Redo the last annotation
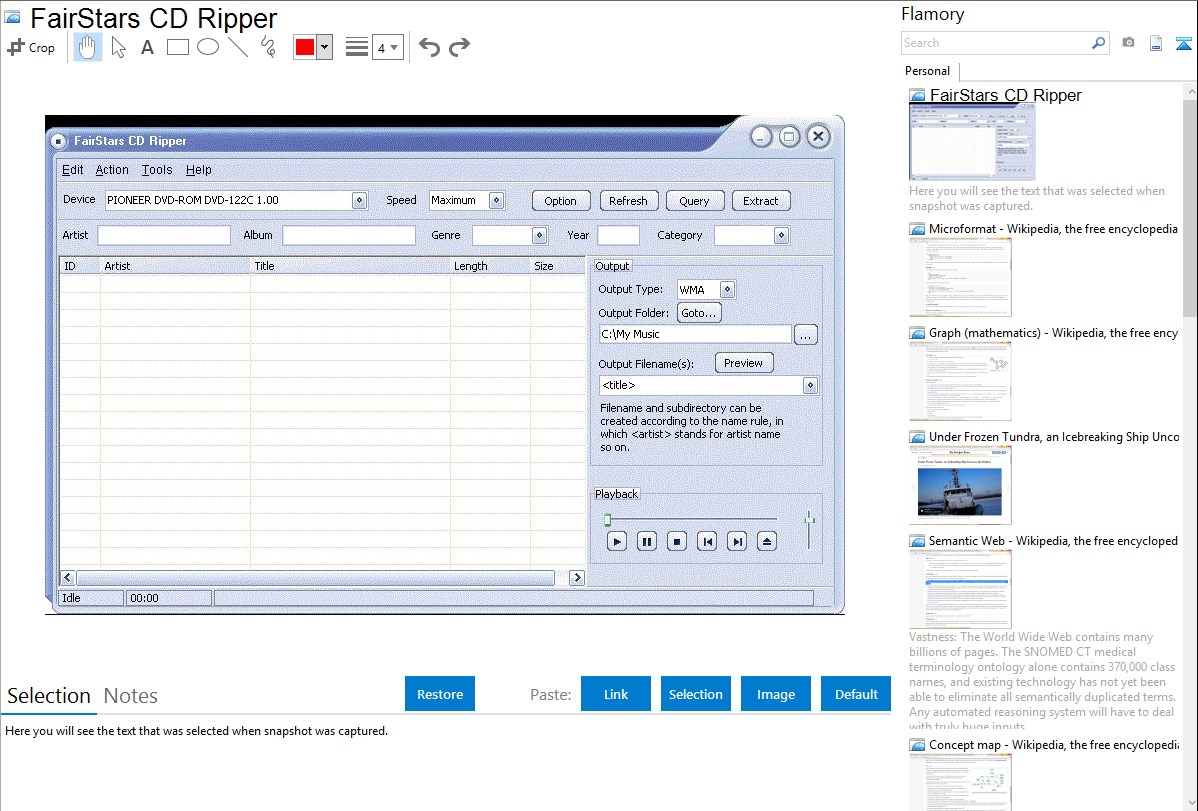The width and height of the screenshot is (1198, 811). click(x=459, y=47)
